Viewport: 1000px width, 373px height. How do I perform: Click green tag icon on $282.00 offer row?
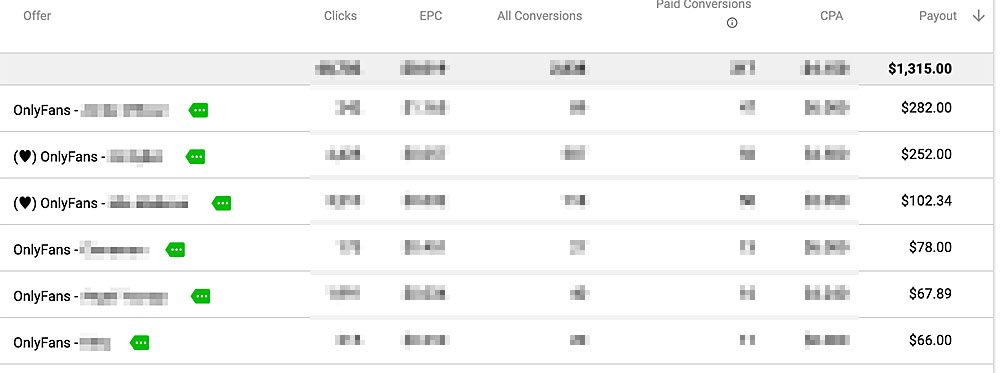tap(198, 110)
